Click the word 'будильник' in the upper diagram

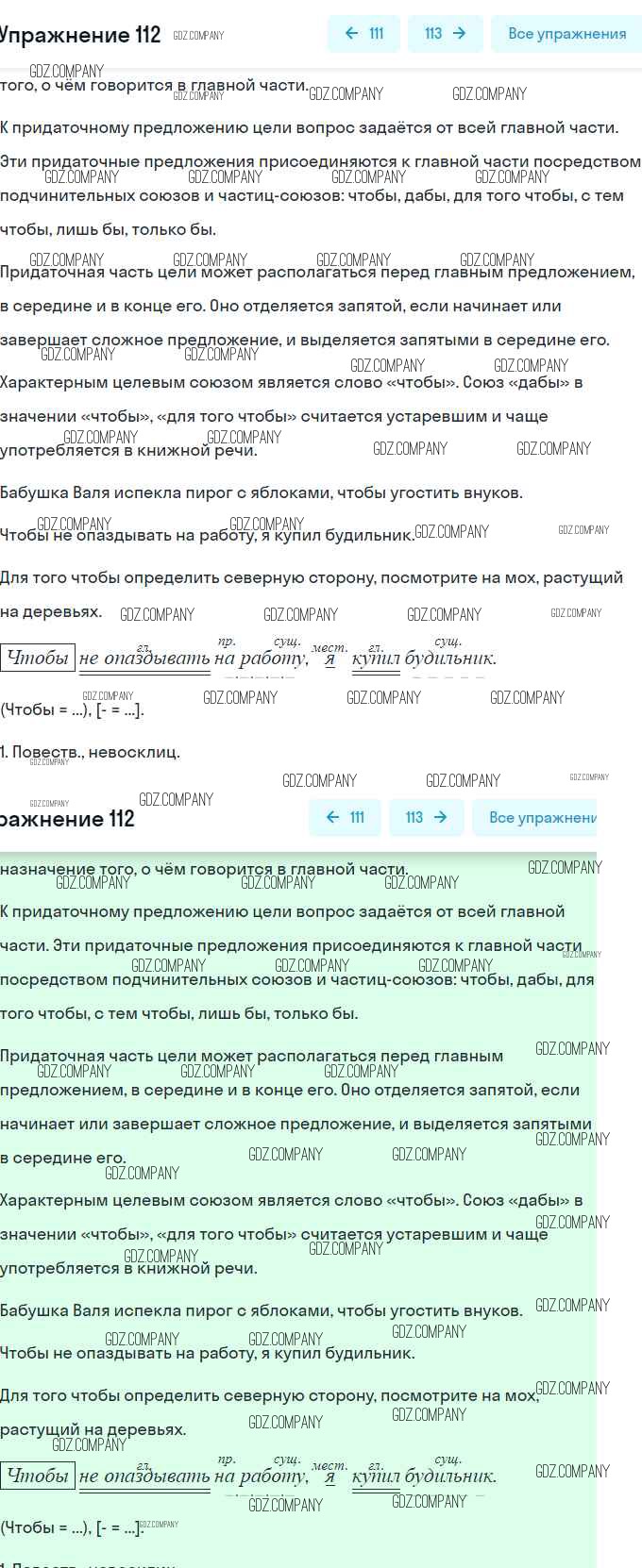point(449,659)
